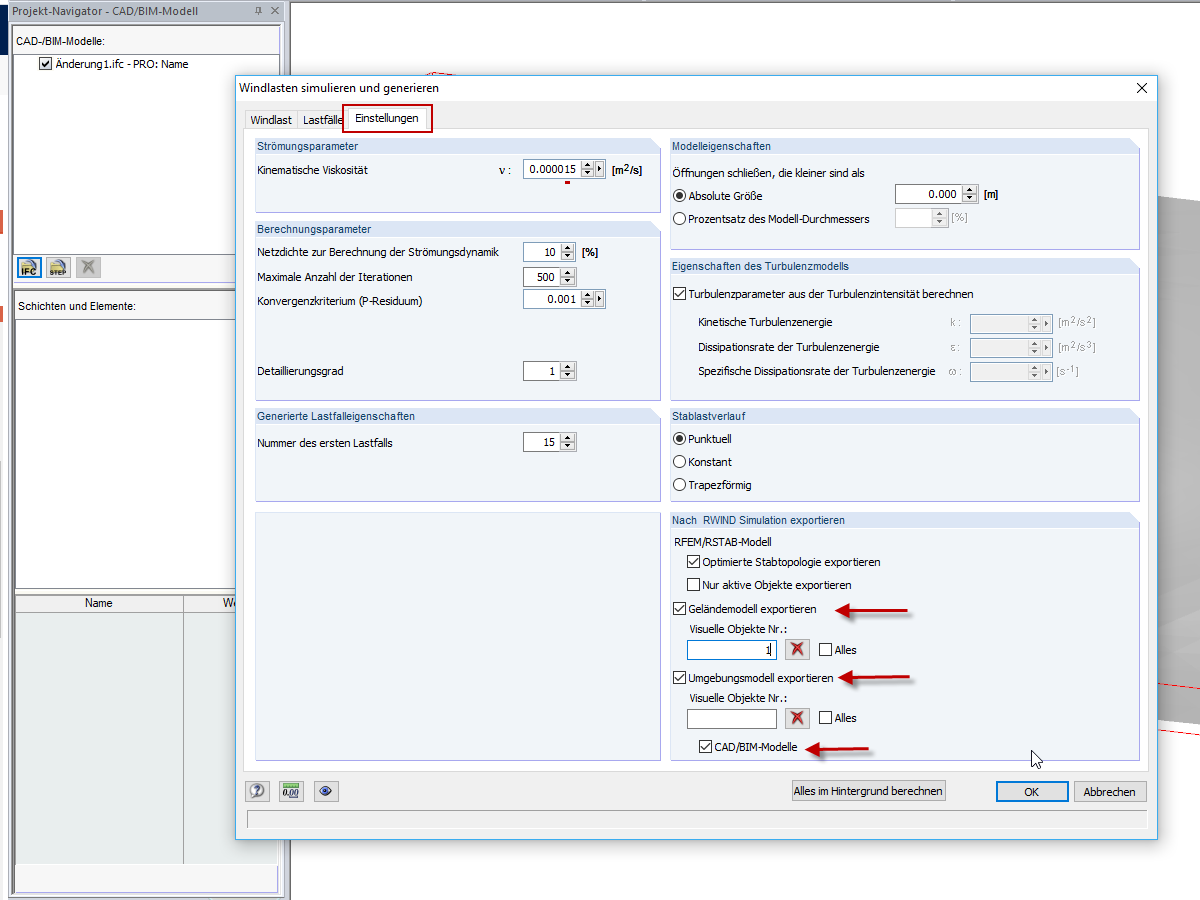Open the Lastfälle tab
Viewport: 1200px width, 900px height.
click(x=321, y=118)
